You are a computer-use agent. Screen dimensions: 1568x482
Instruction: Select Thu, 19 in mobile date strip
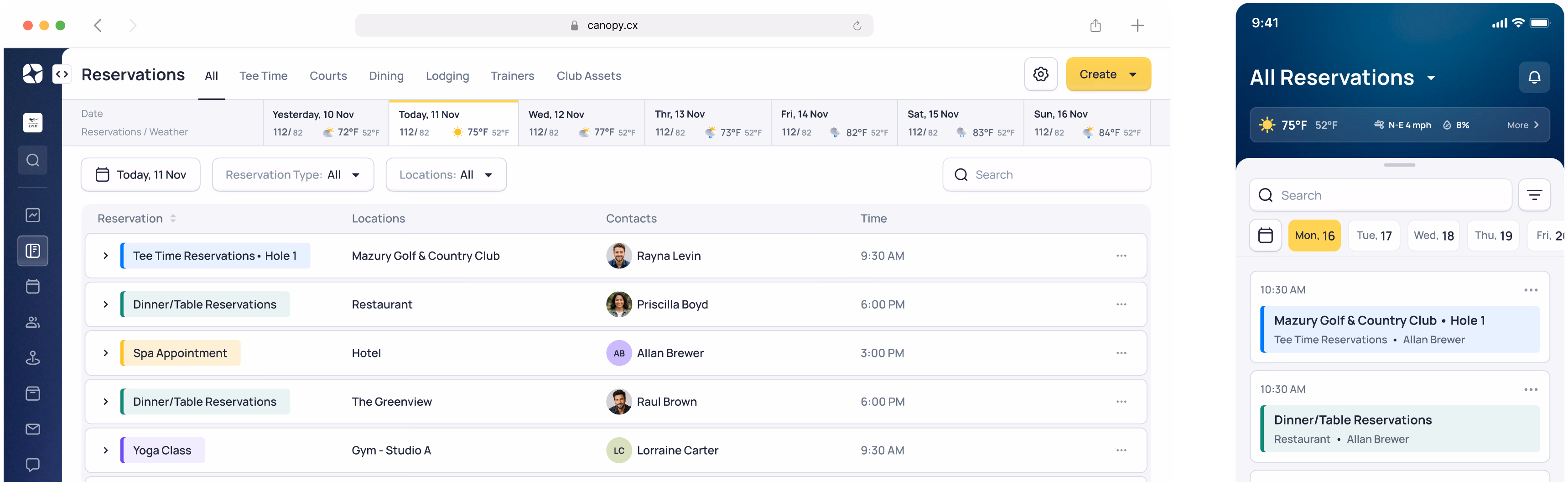point(1493,235)
